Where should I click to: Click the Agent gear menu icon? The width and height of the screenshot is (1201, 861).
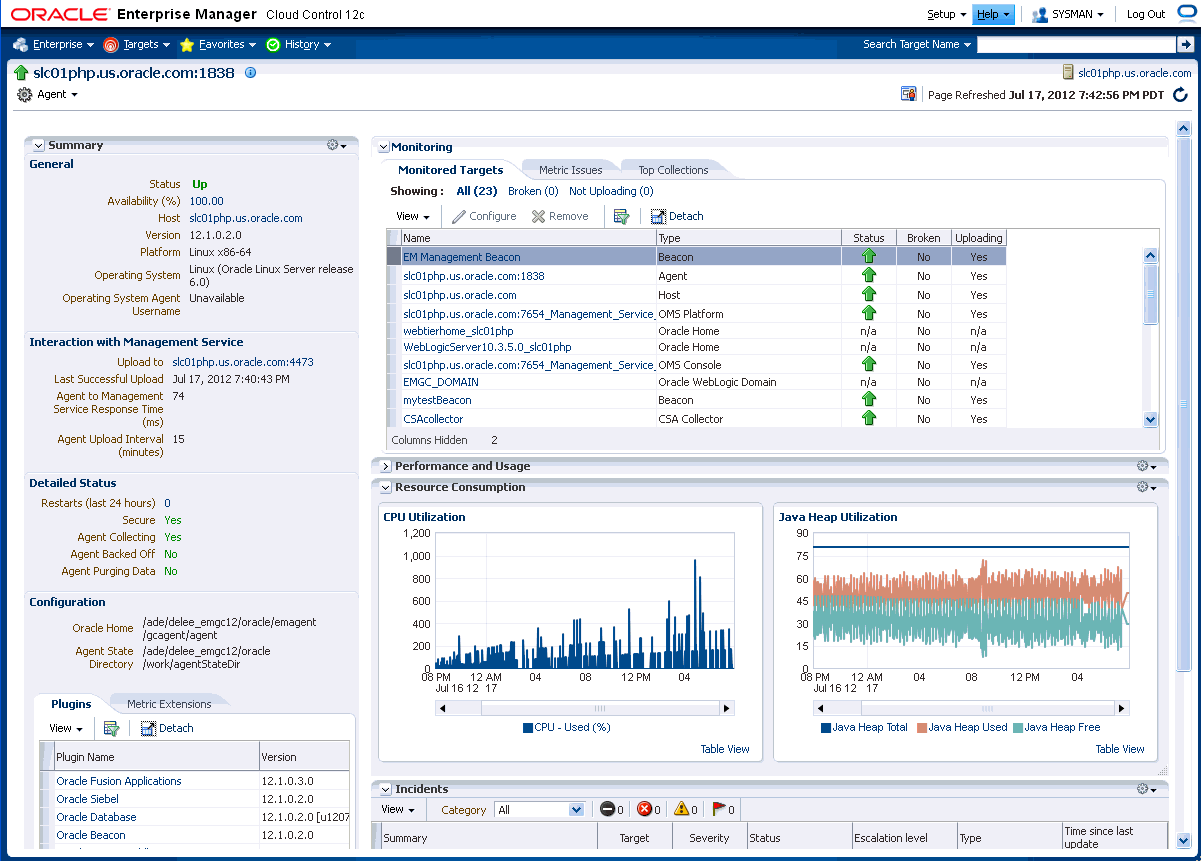25,94
